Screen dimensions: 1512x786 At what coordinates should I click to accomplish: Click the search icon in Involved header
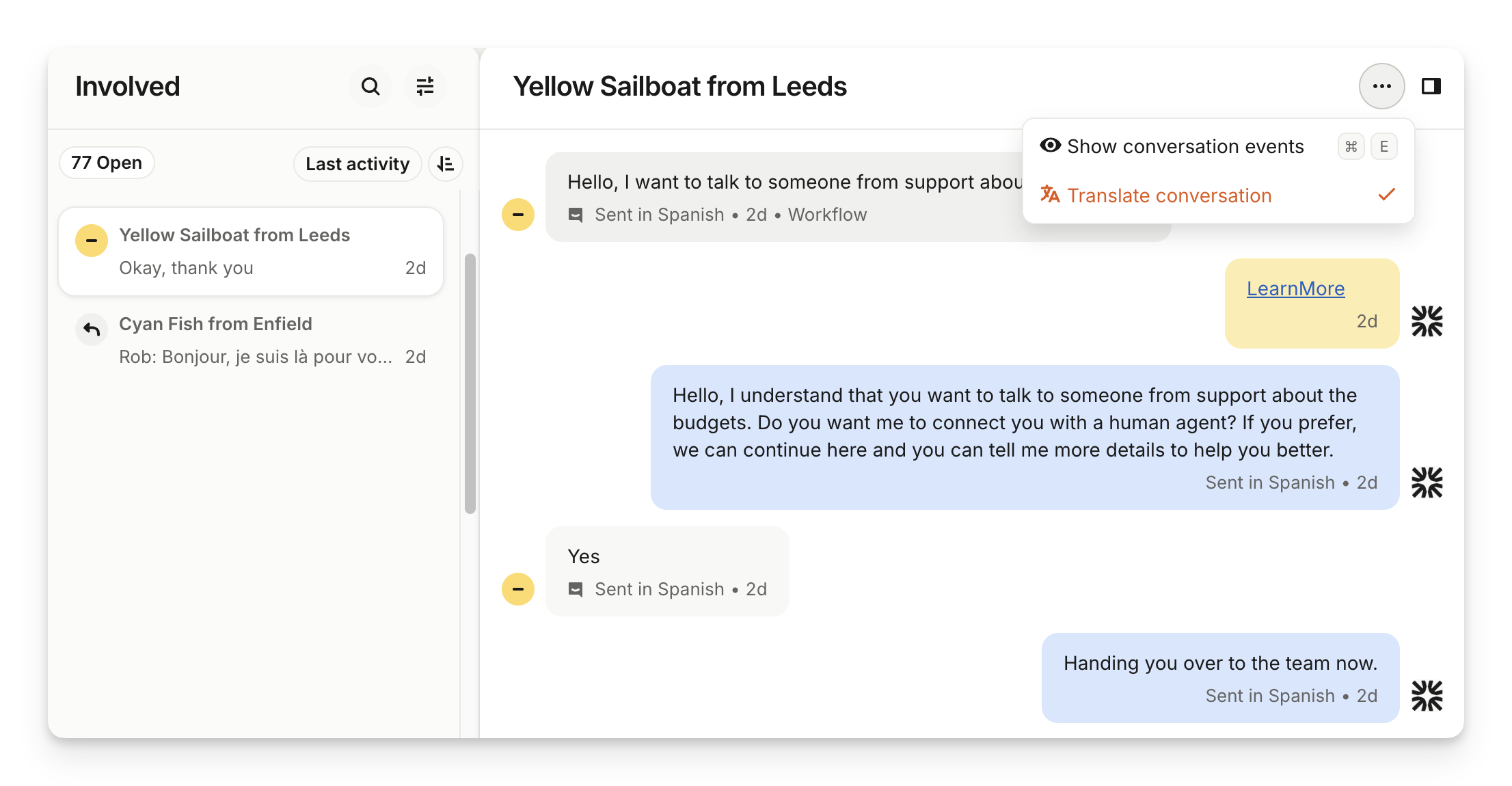(x=370, y=87)
